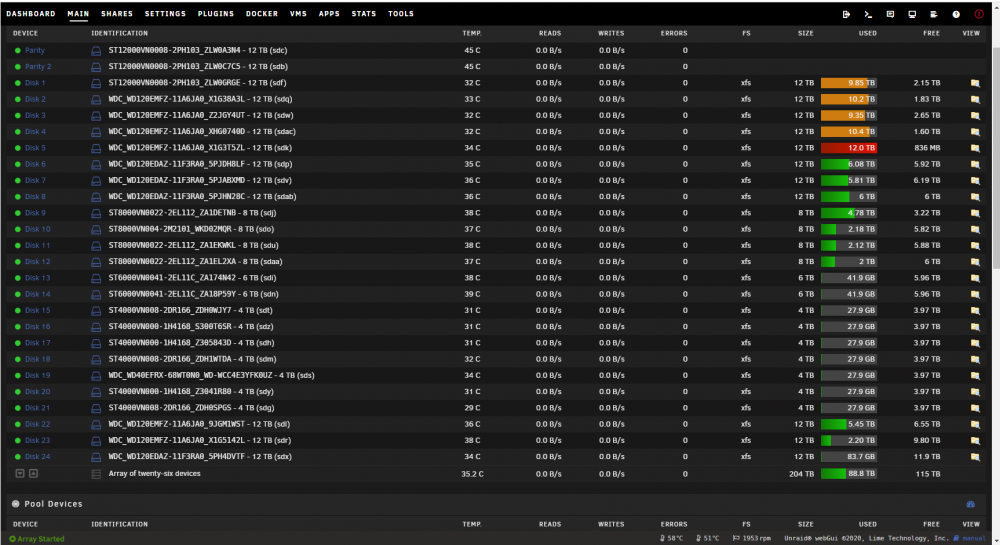The width and height of the screenshot is (1000, 545).
Task: Go to the Stats tab
Action: pyautogui.click(x=364, y=14)
